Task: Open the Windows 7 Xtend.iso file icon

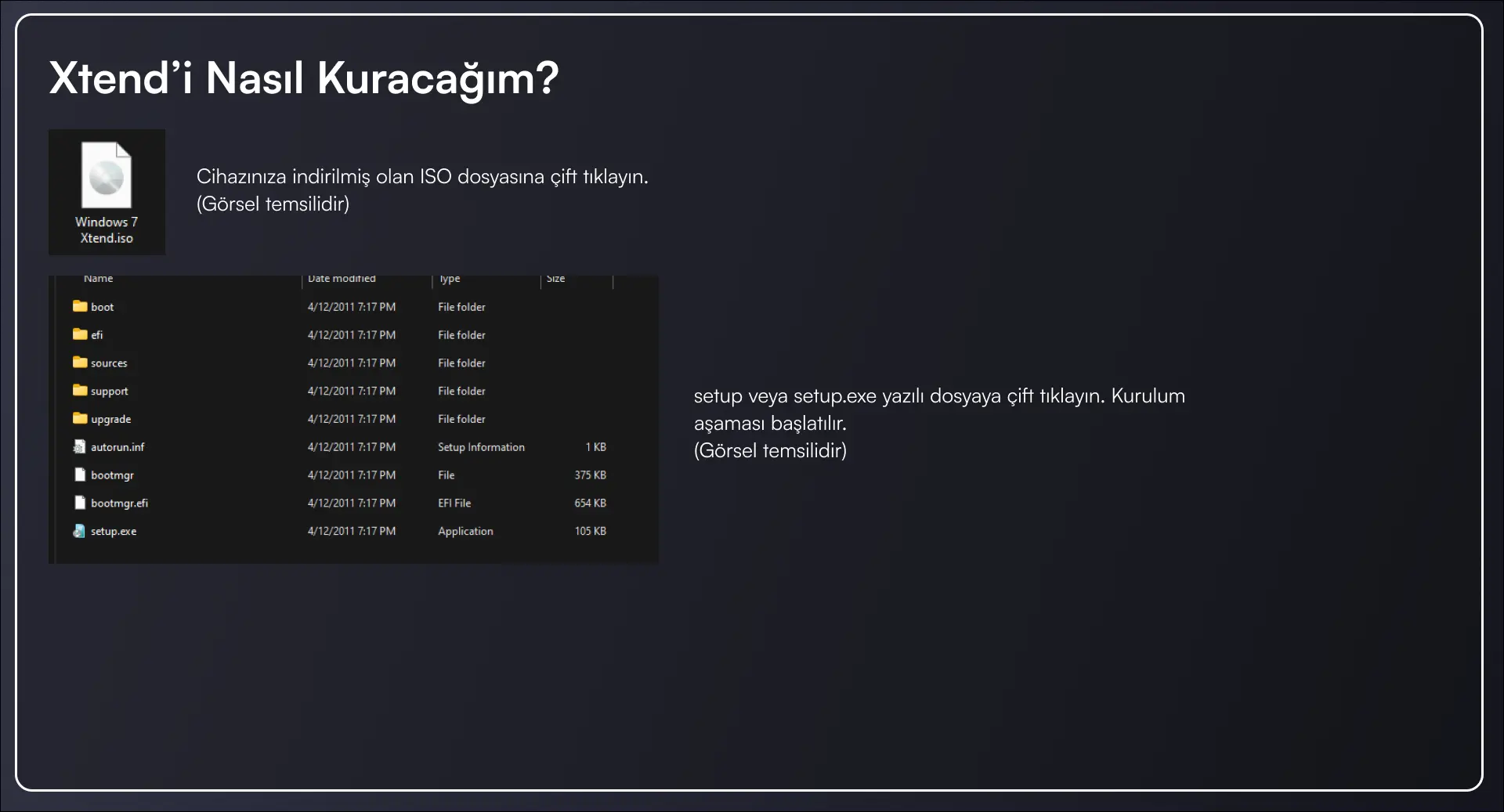Action: pyautogui.click(x=107, y=175)
